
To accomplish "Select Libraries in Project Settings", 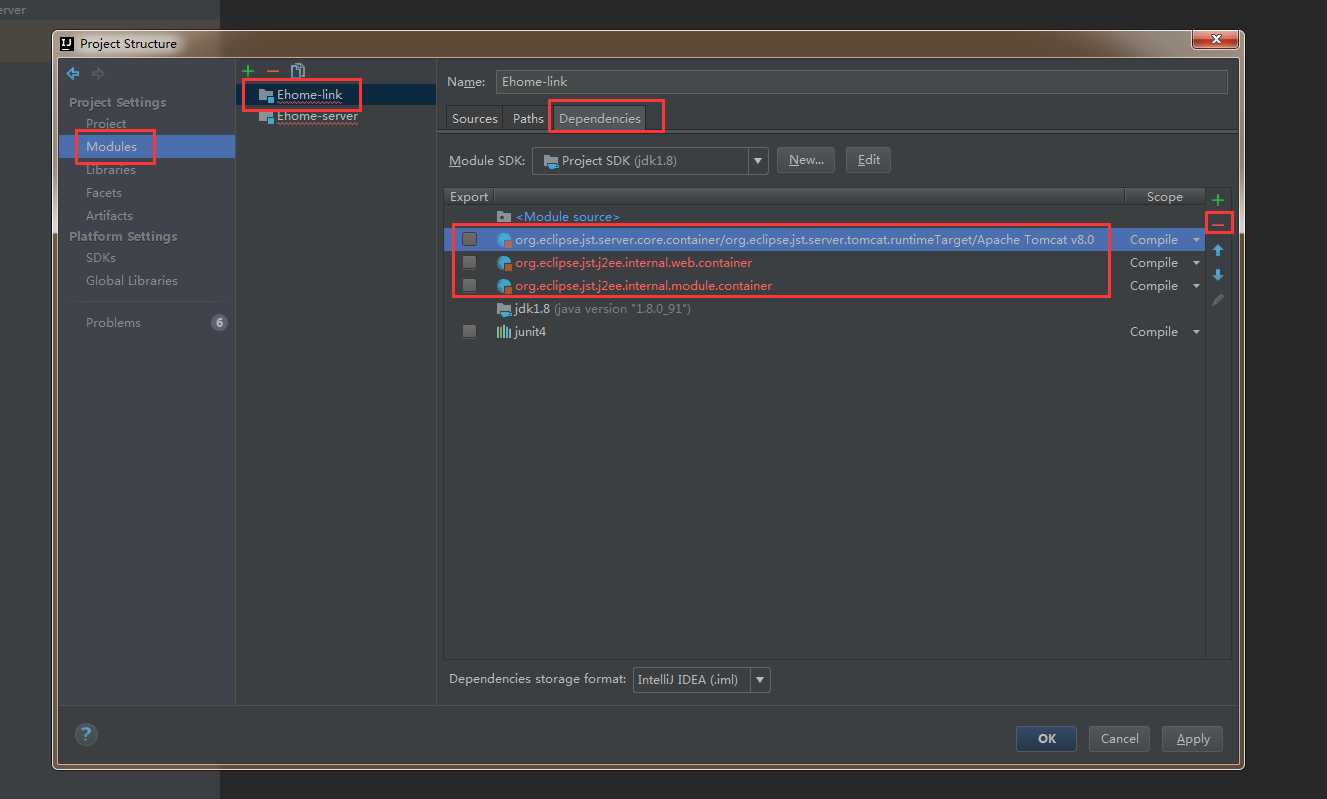I will pyautogui.click(x=111, y=170).
